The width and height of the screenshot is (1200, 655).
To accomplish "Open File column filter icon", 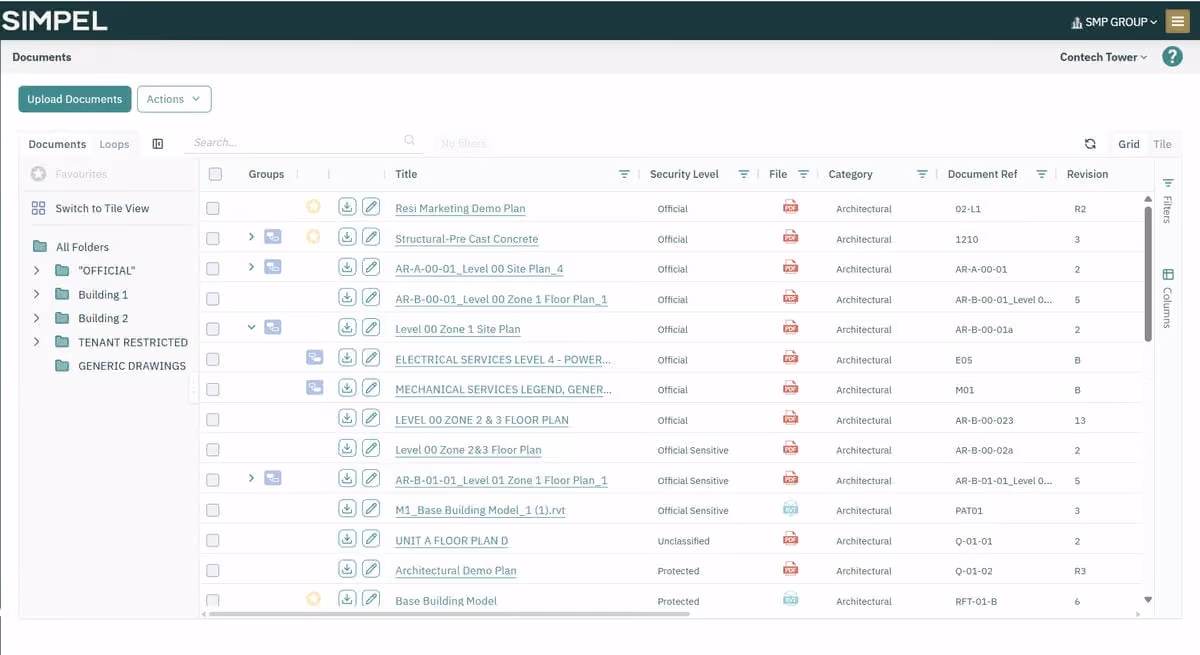I will 803,174.
